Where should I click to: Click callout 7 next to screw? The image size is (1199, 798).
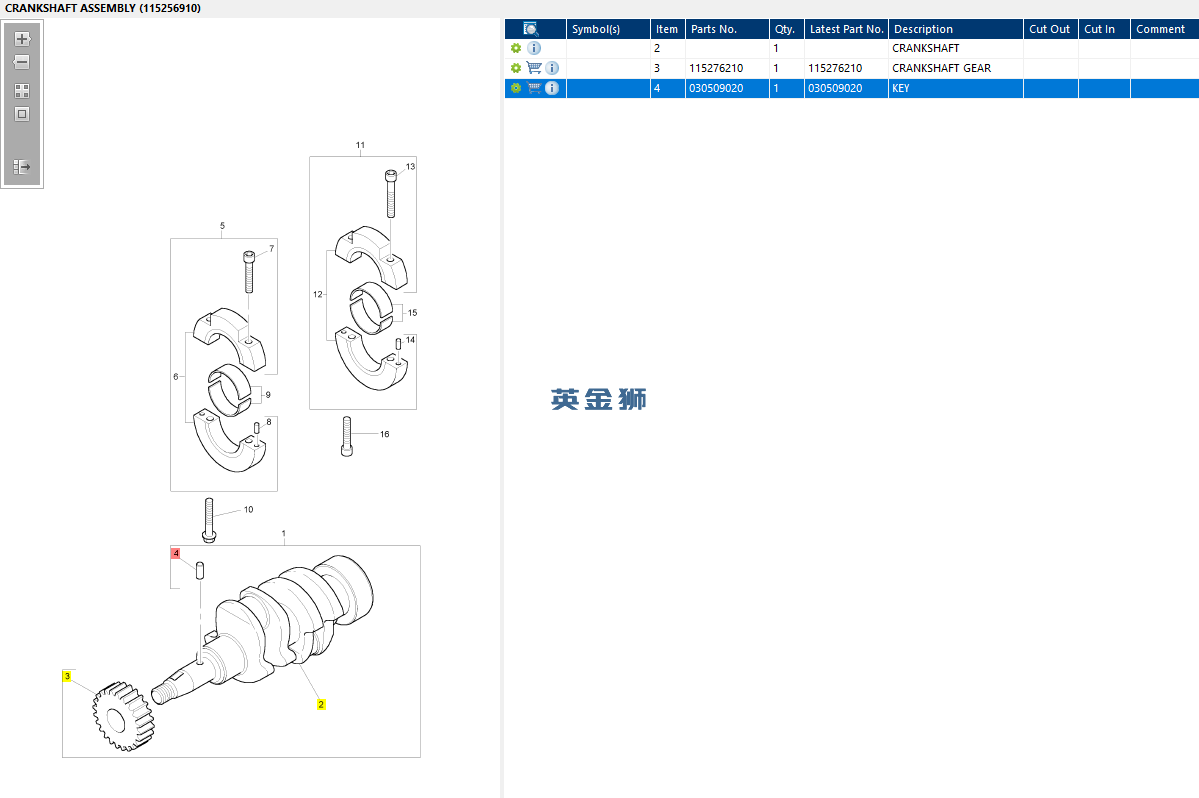coord(271,248)
